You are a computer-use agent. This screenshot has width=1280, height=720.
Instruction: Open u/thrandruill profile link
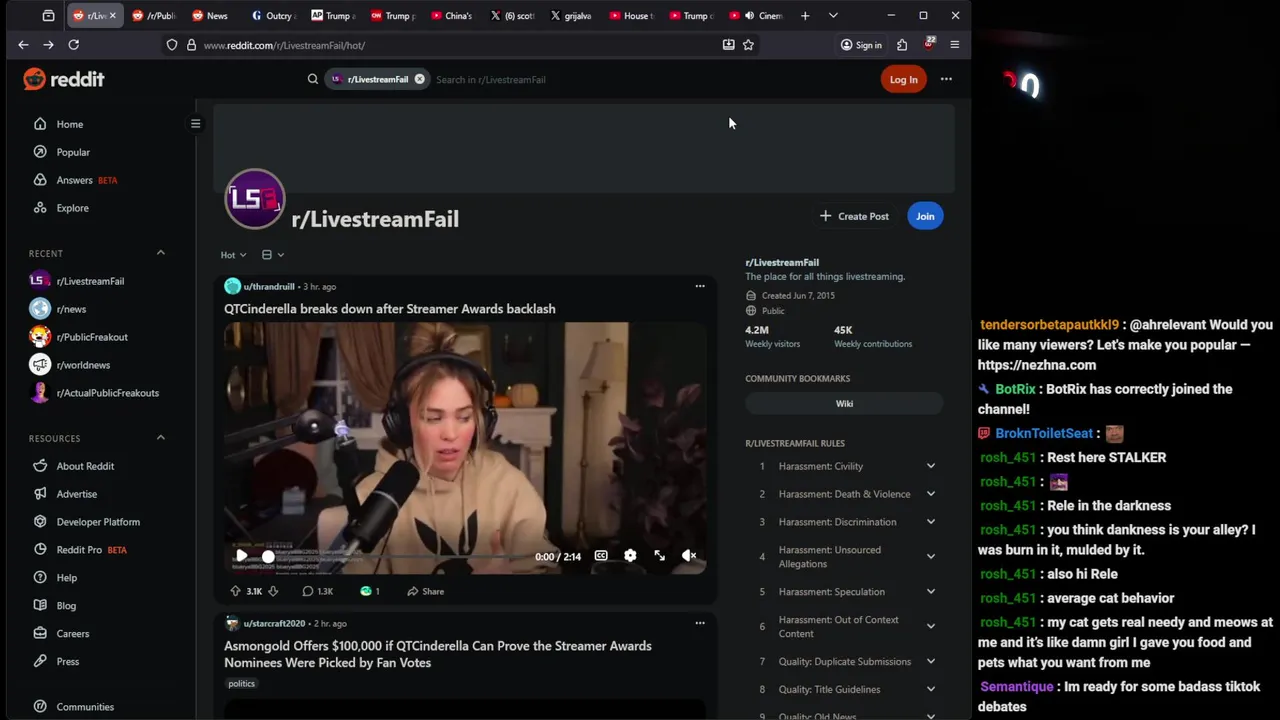(x=269, y=287)
